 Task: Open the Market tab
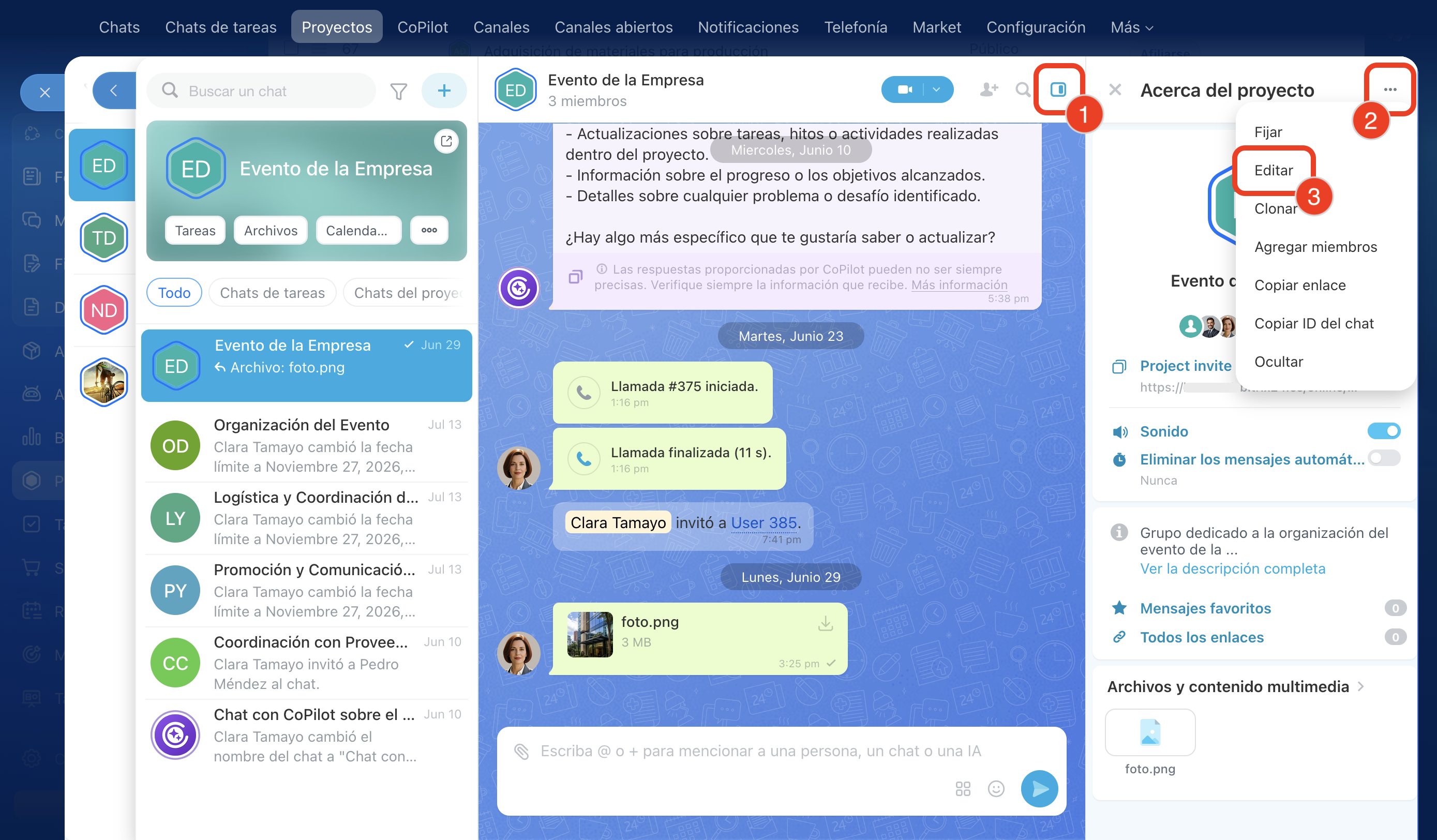pyautogui.click(x=936, y=27)
